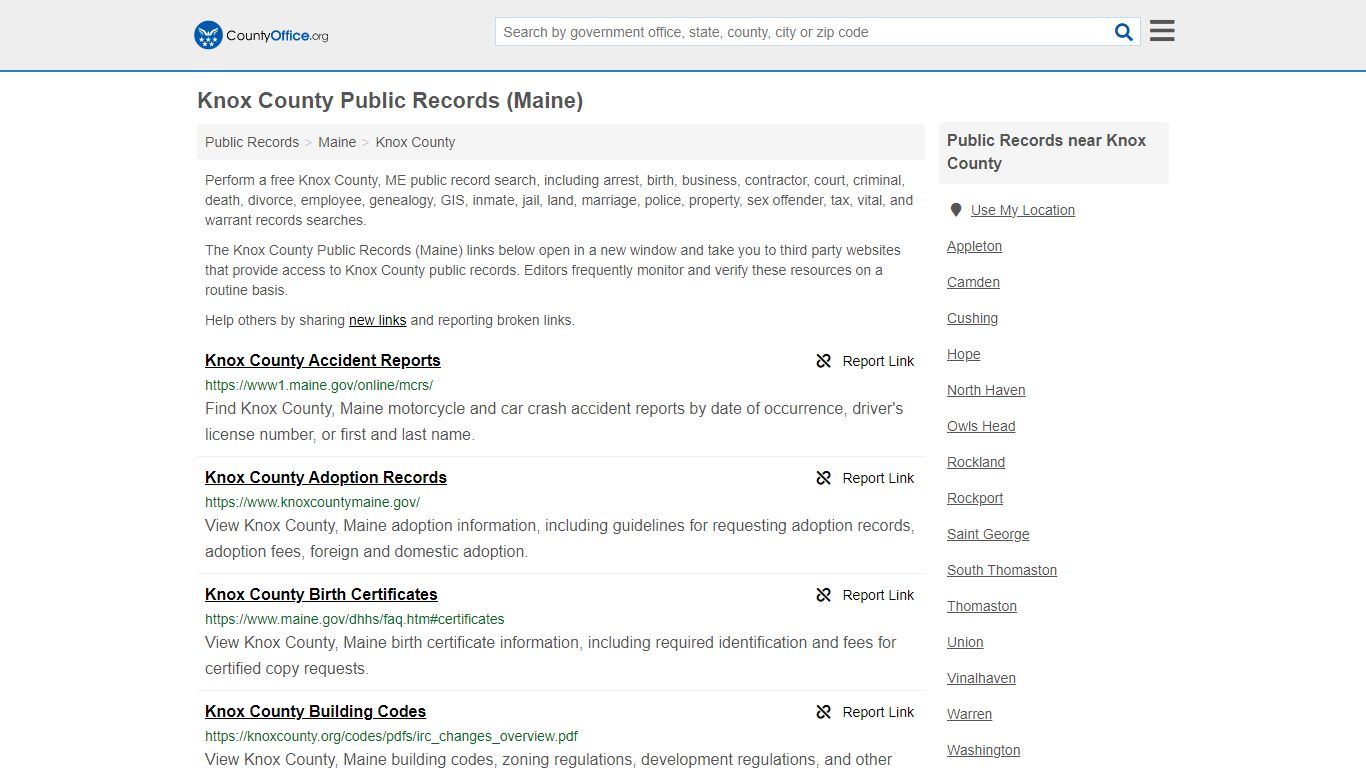This screenshot has height=768, width=1366.
Task: Select Knox County breadcrumb
Action: click(415, 142)
